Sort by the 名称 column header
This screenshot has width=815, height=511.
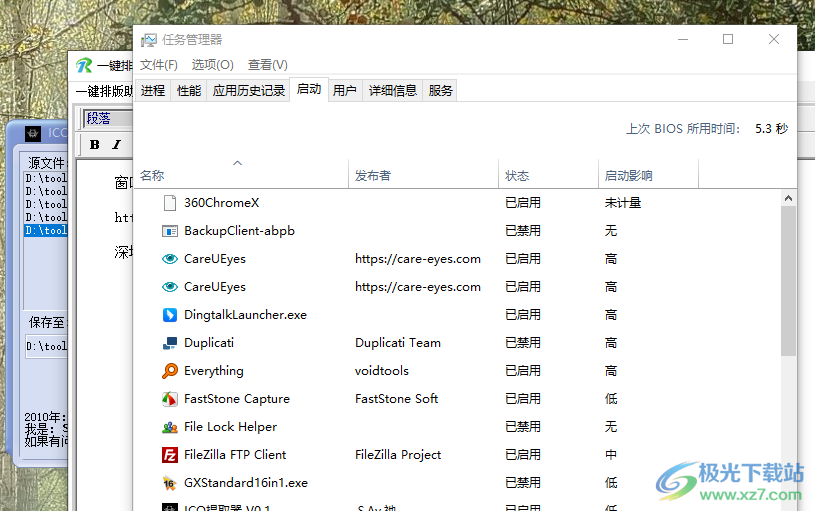[241, 175]
